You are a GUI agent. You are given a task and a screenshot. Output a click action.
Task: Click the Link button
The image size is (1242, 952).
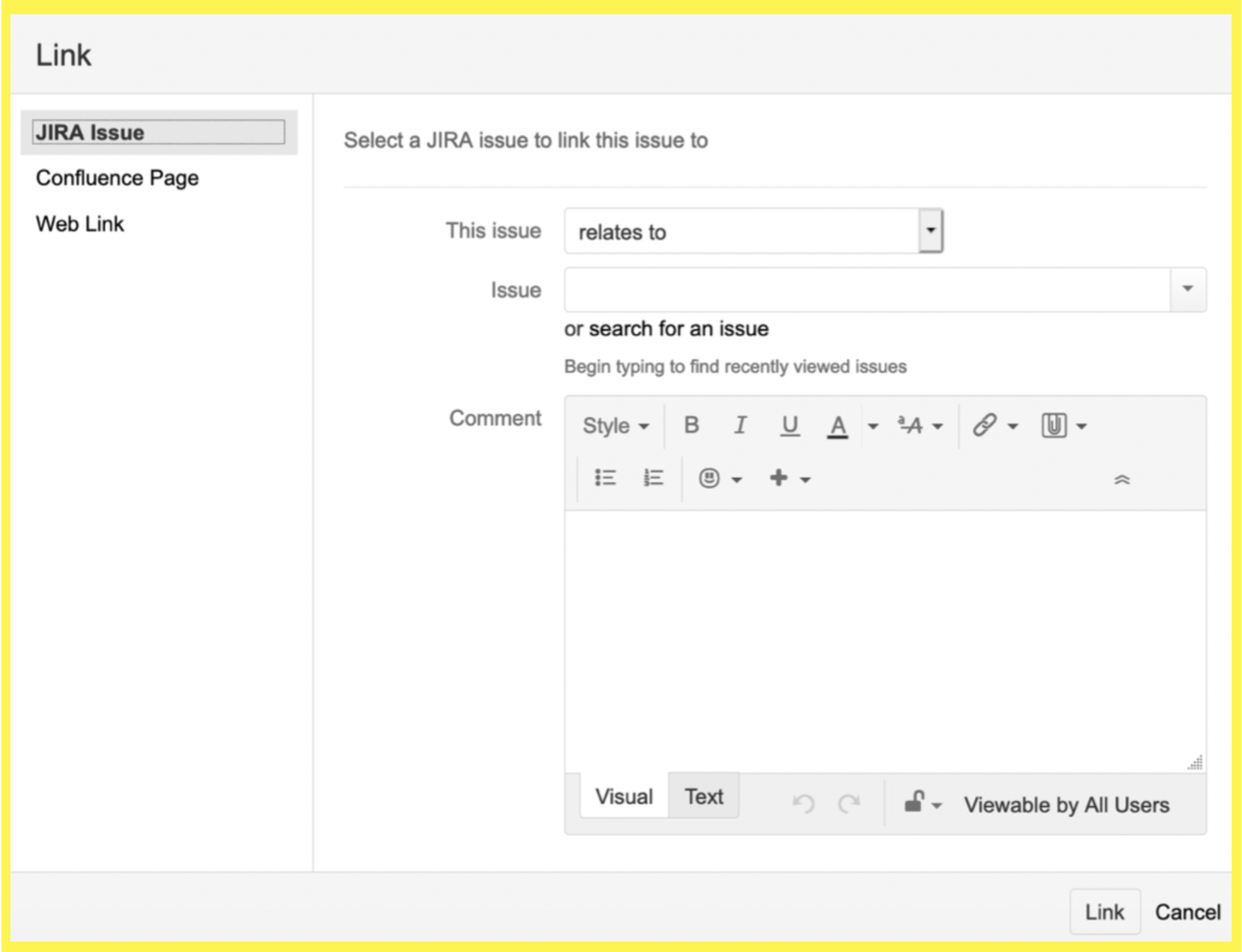1105,912
